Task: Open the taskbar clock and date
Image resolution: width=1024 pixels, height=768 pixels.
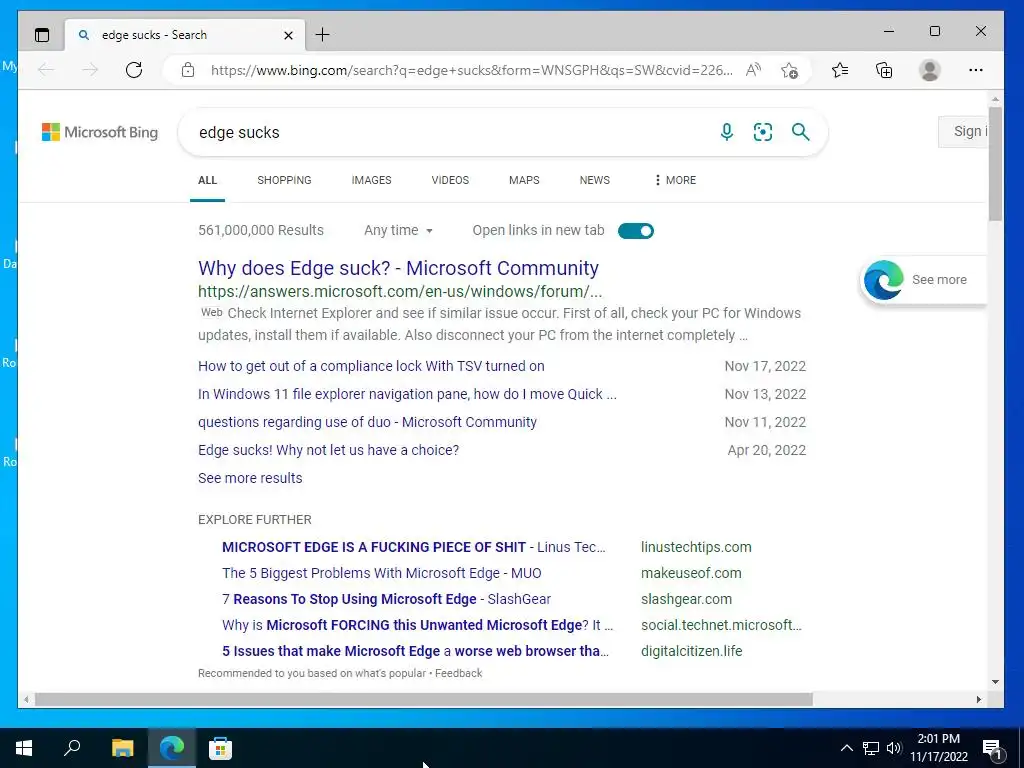Action: pyautogui.click(x=939, y=748)
